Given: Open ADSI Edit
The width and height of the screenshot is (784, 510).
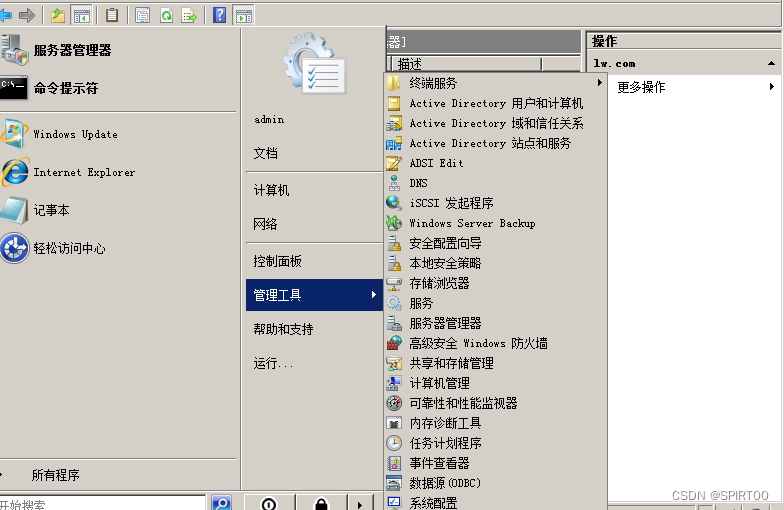Looking at the screenshot, I should [496, 163].
